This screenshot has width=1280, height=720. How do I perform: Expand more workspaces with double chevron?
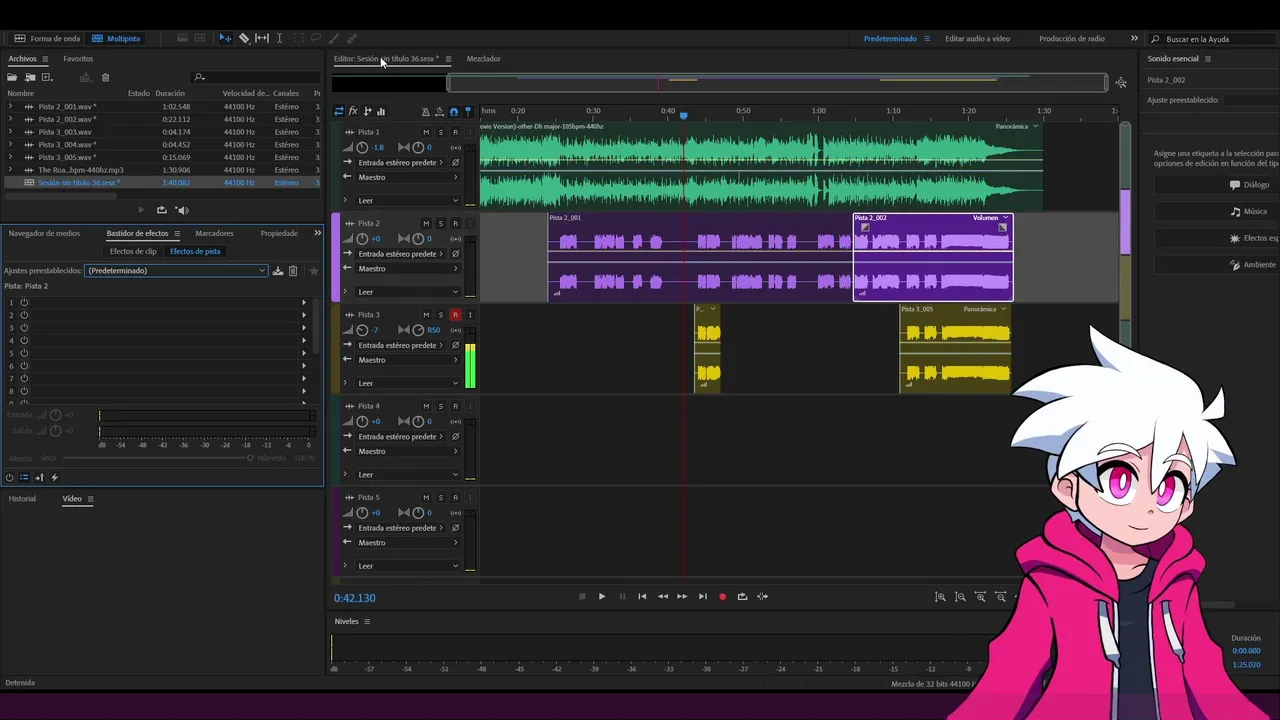[1134, 38]
